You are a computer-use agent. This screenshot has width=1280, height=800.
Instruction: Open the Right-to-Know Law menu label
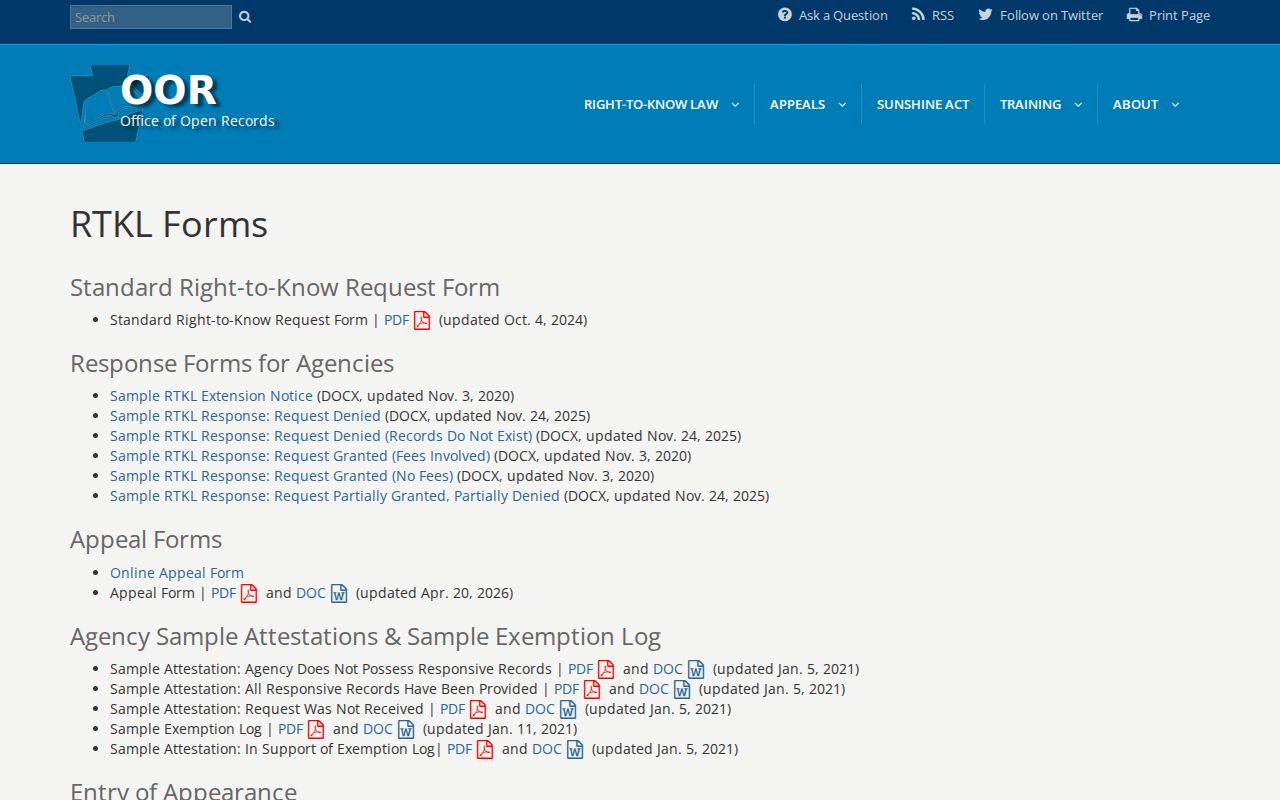[651, 104]
